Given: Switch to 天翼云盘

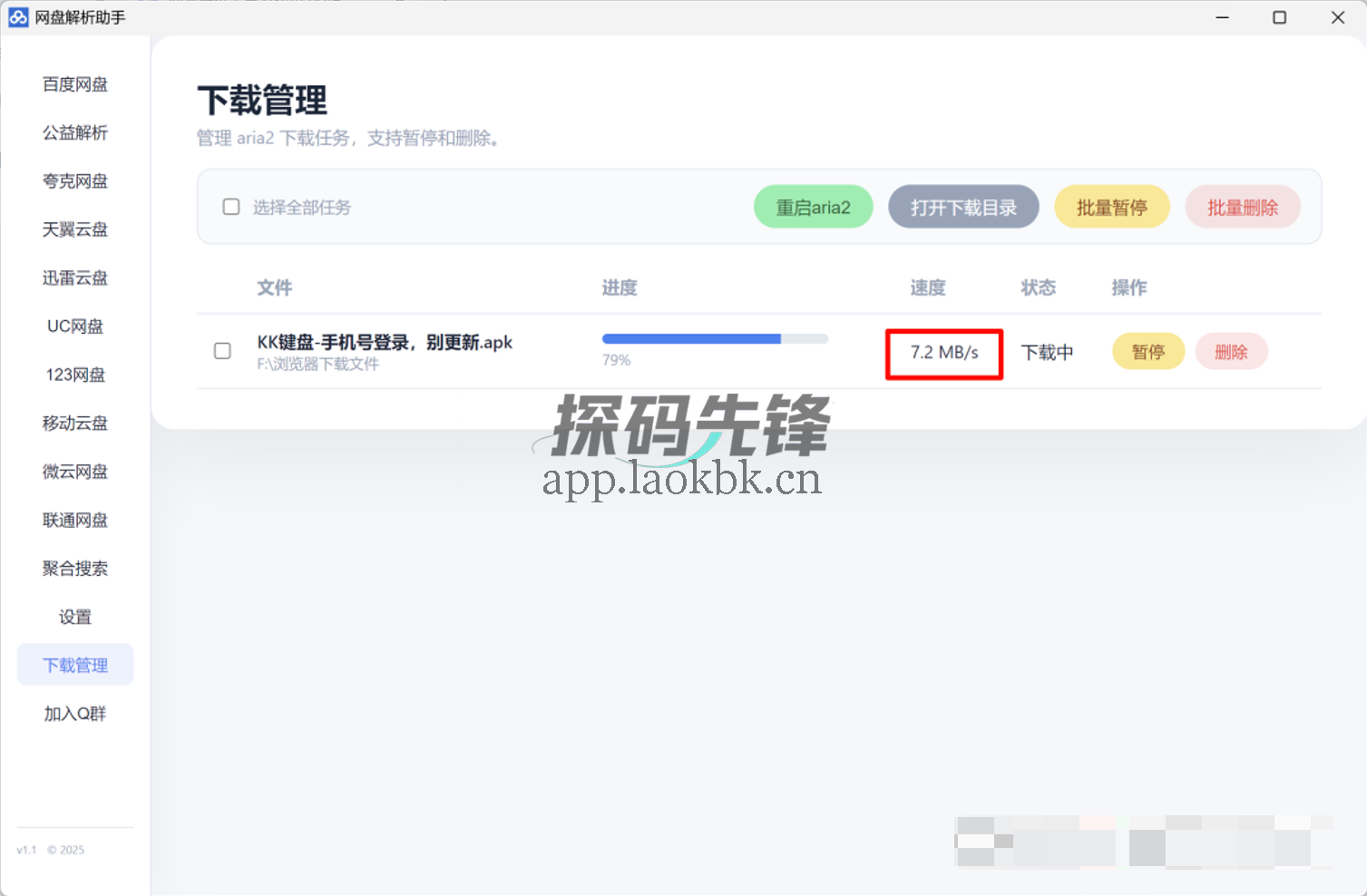Looking at the screenshot, I should (74, 229).
